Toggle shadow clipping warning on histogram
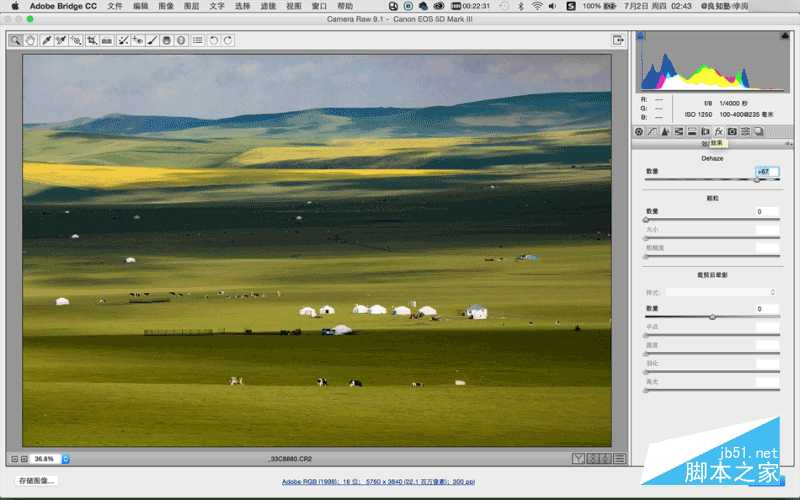Viewport: 800px width, 500px height. pyautogui.click(x=640, y=36)
